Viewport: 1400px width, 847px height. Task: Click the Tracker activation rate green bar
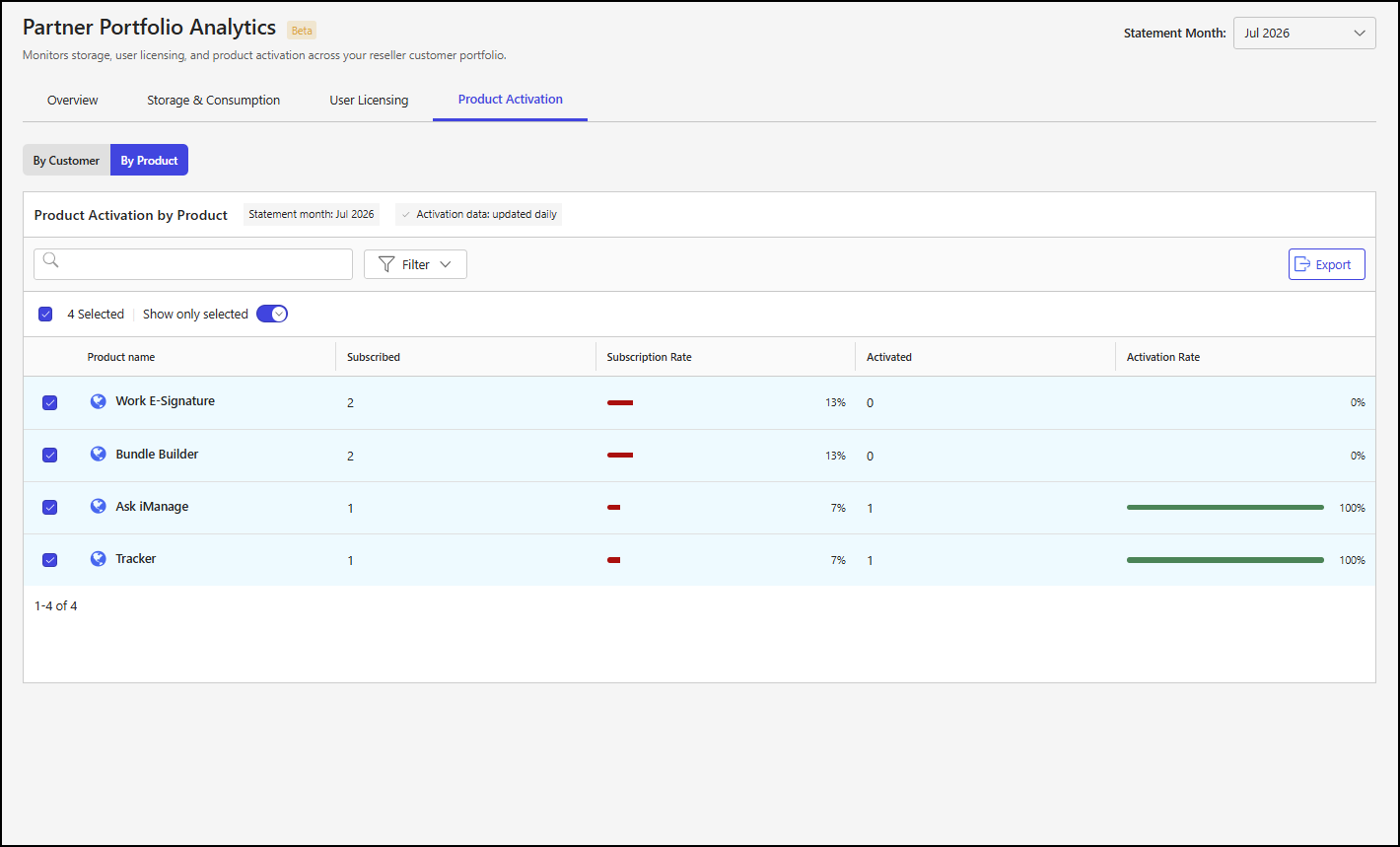1225,559
